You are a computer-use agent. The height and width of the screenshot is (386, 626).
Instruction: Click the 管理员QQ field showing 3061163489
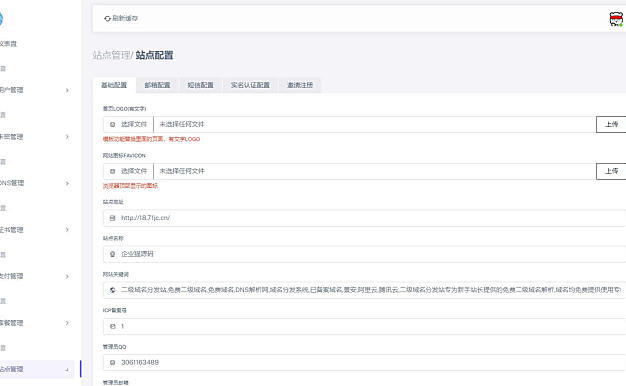pyautogui.click(x=365, y=362)
